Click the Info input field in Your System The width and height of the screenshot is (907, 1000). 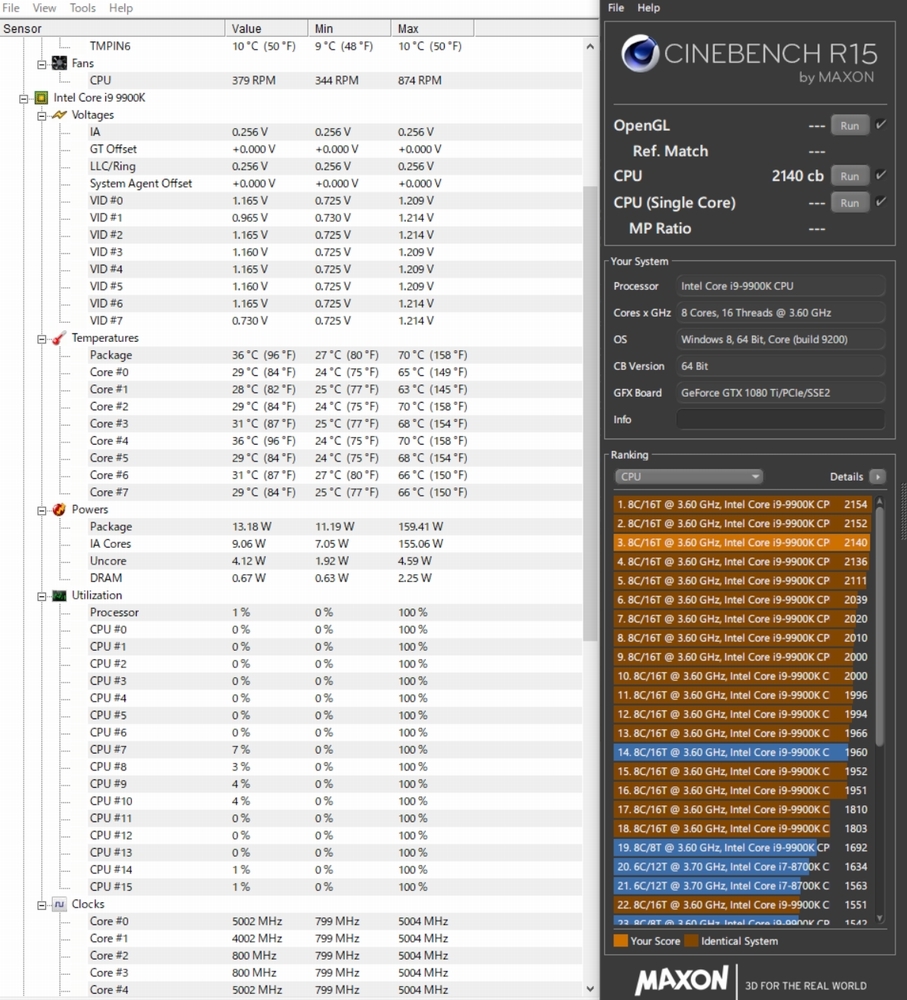pos(781,420)
